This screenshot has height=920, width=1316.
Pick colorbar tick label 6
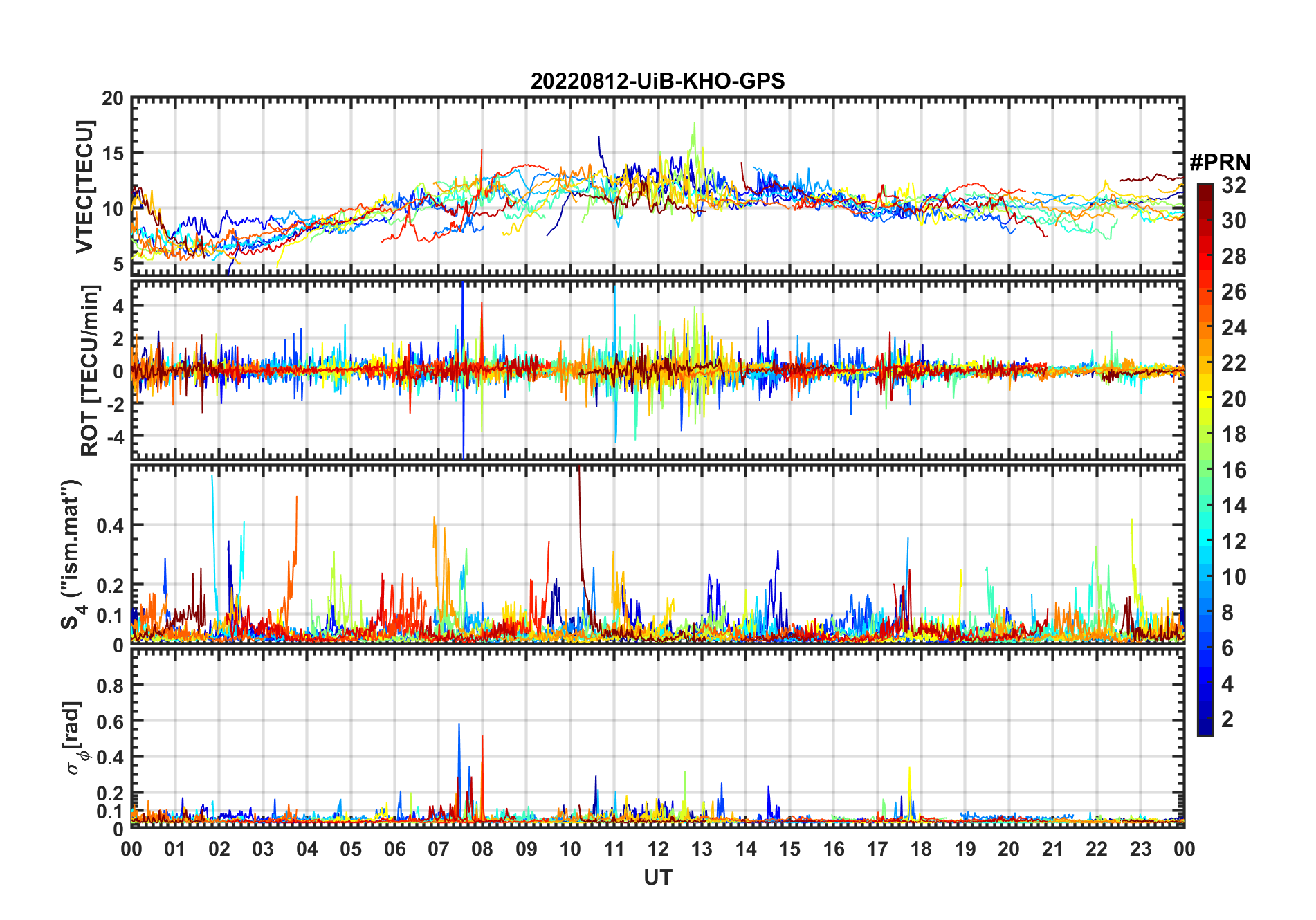(1227, 648)
